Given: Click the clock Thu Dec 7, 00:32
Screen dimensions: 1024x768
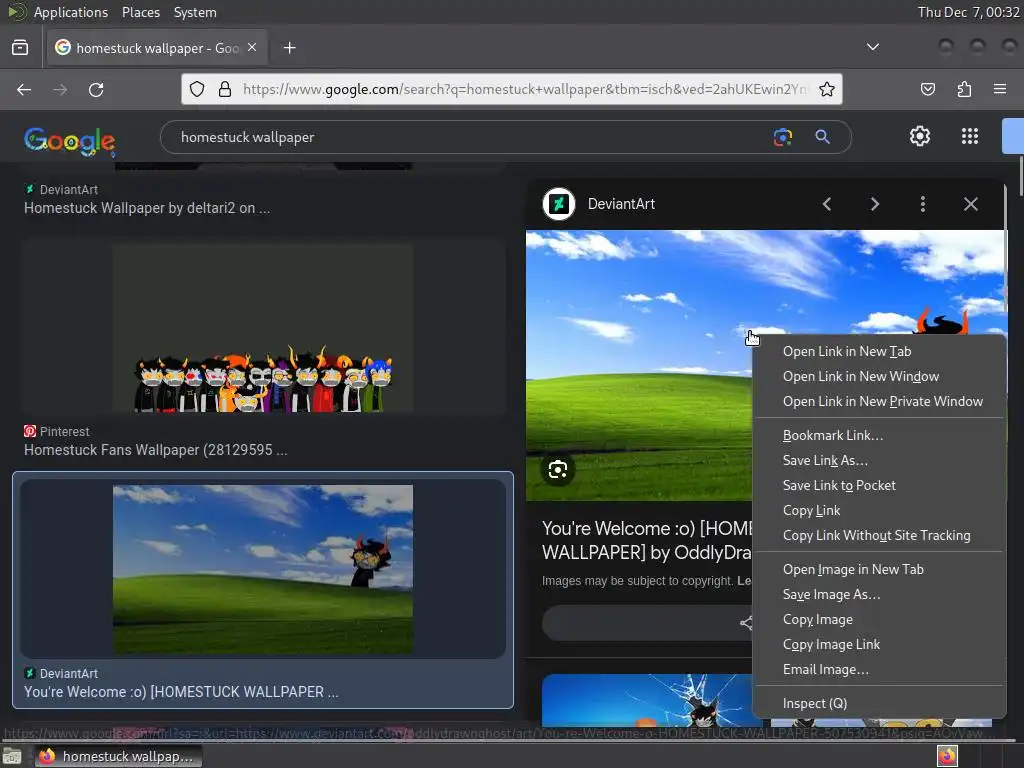Looking at the screenshot, I should [x=968, y=12].
